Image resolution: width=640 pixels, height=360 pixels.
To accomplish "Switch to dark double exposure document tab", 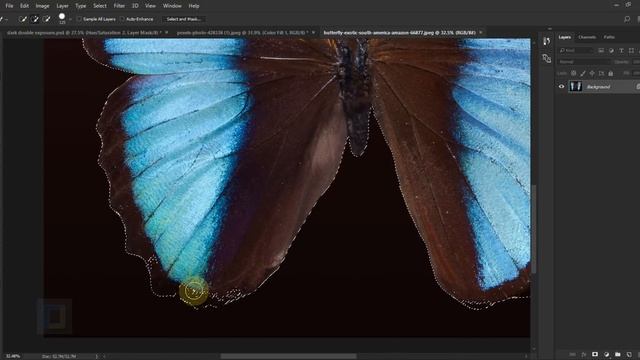I will pyautogui.click(x=84, y=32).
